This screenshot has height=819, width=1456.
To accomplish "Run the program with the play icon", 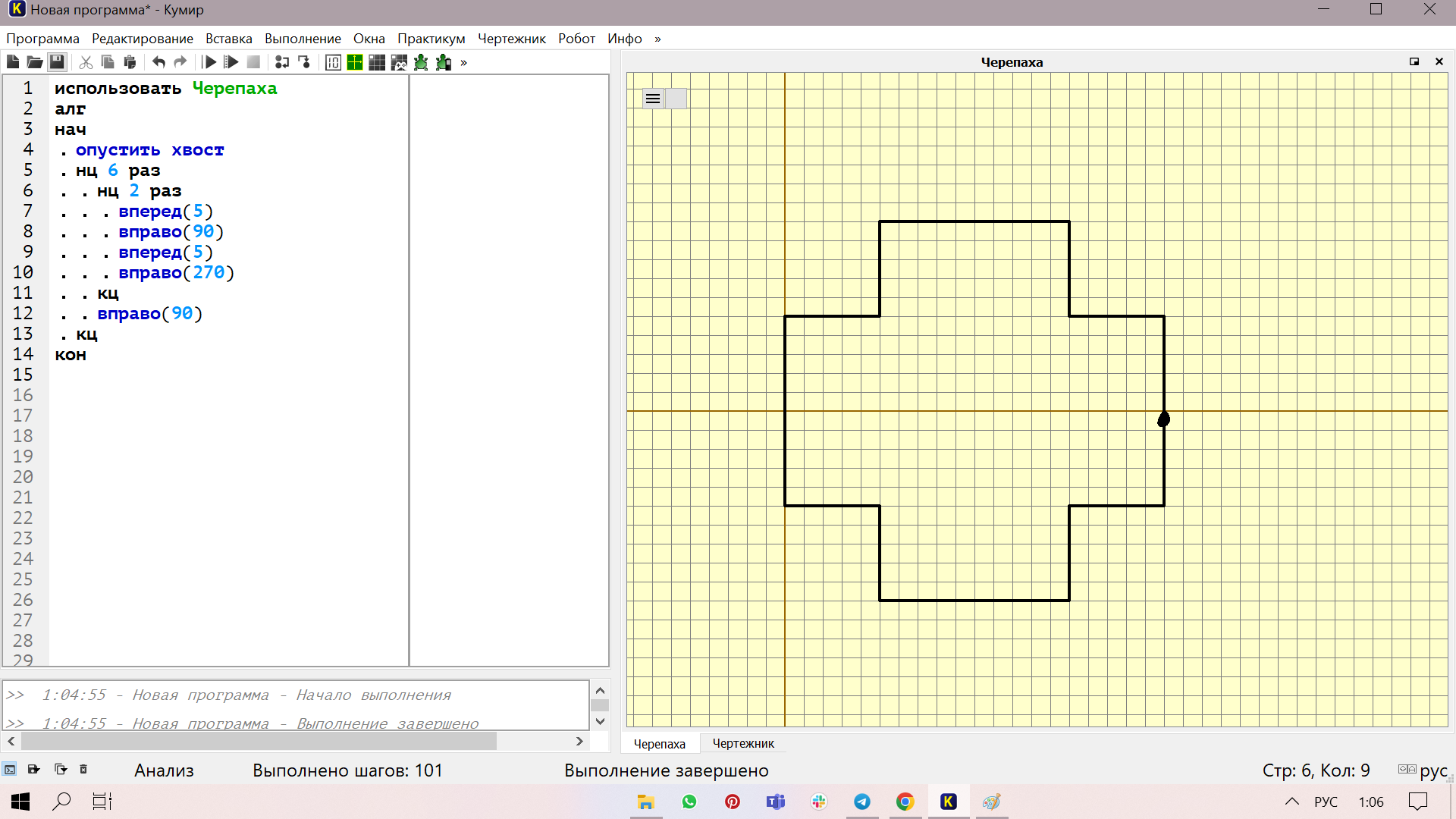I will tap(210, 62).
